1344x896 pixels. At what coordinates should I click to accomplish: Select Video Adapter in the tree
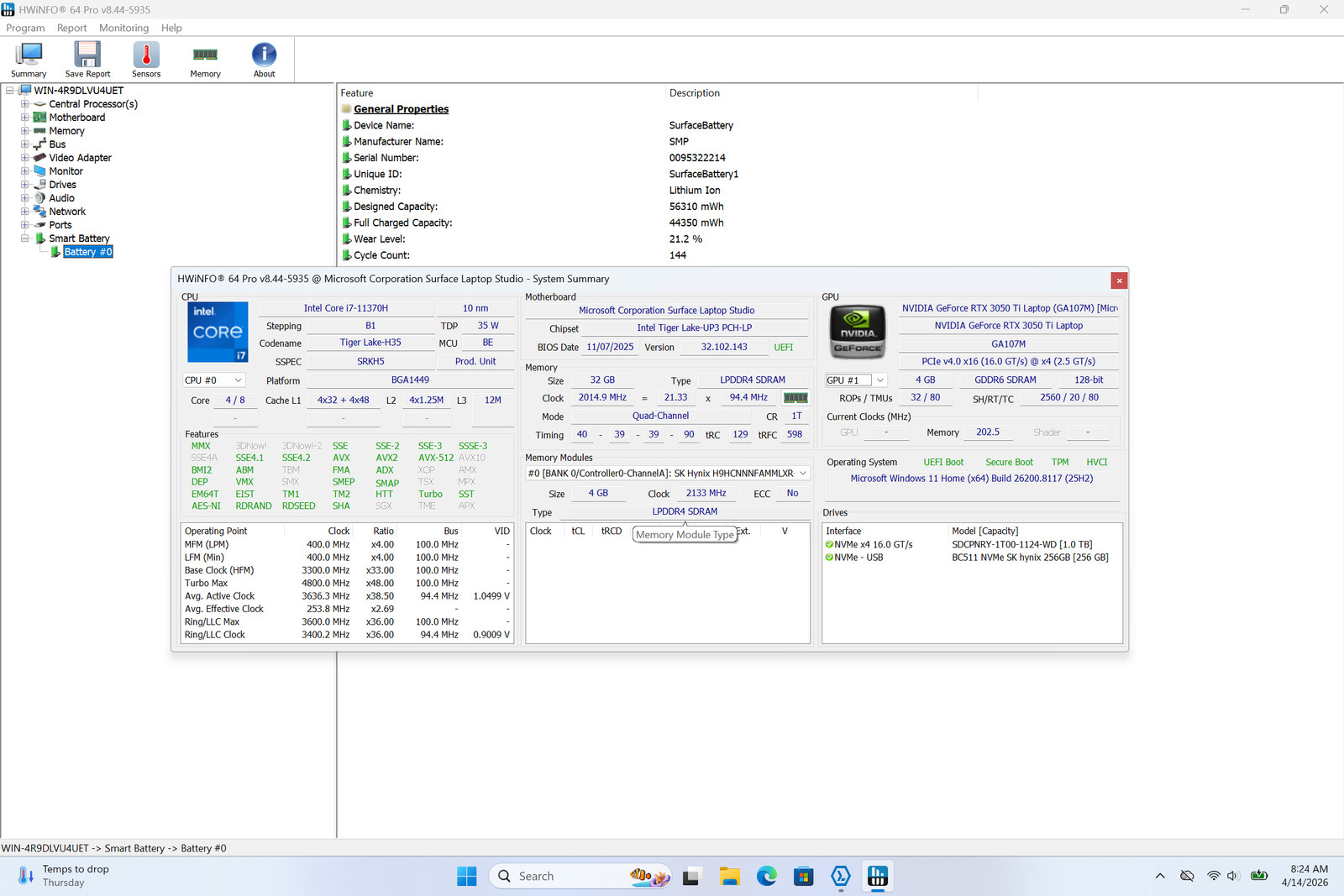click(80, 158)
